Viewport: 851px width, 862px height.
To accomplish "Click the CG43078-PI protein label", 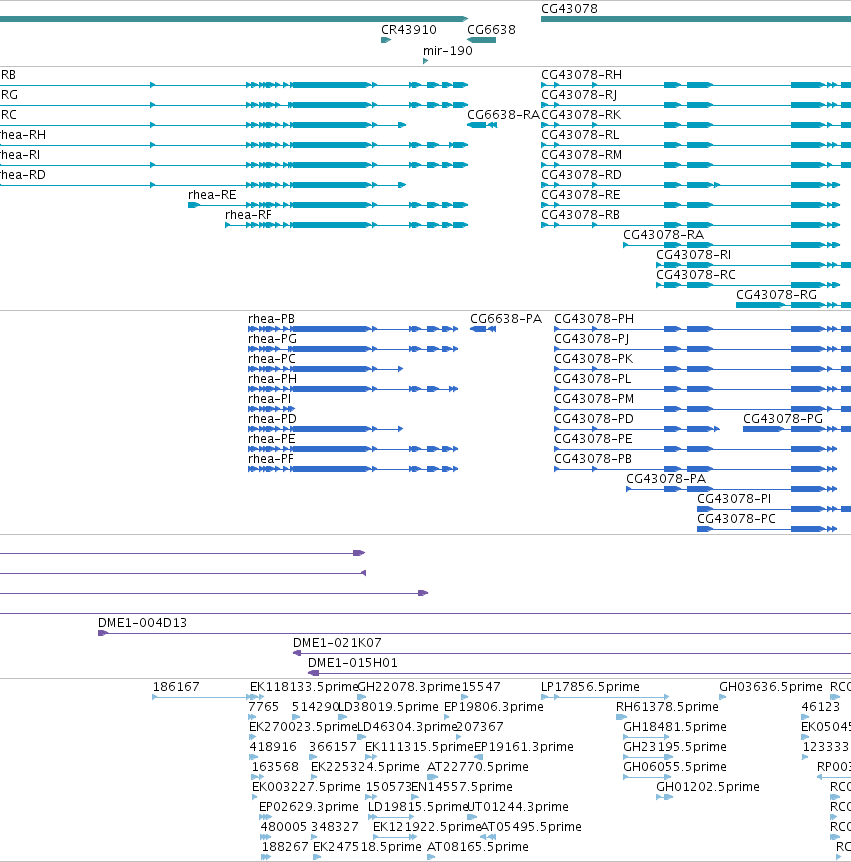I will 734,499.
